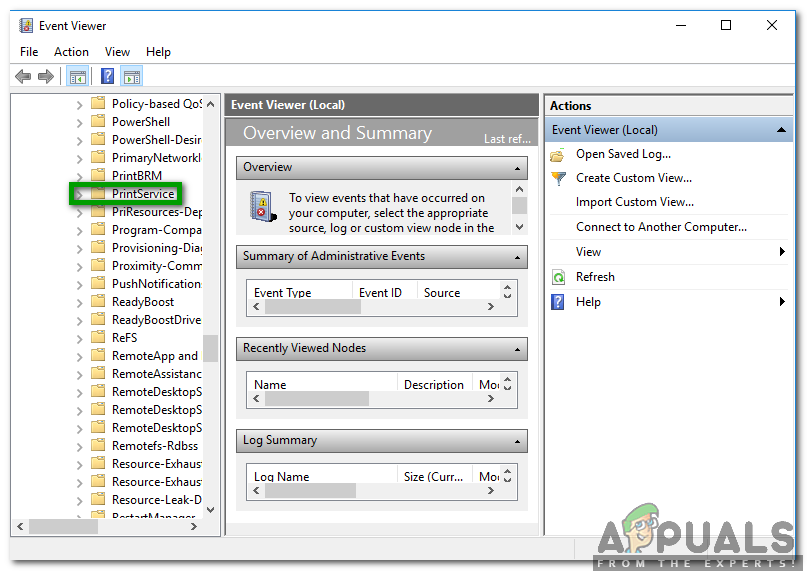Click the Log Name column header

coord(282,477)
